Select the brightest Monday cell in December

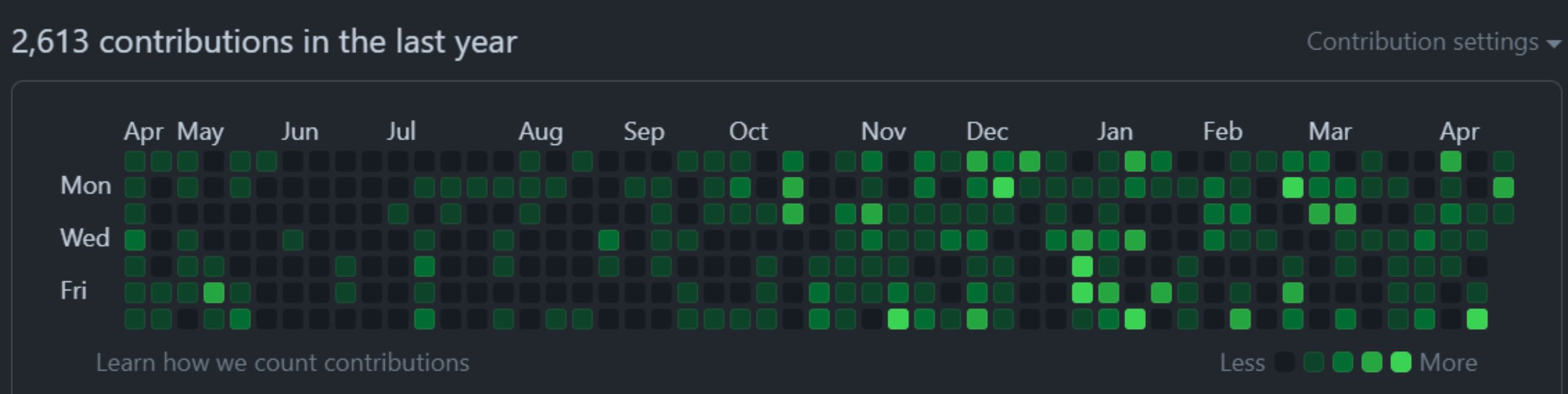tap(1003, 187)
